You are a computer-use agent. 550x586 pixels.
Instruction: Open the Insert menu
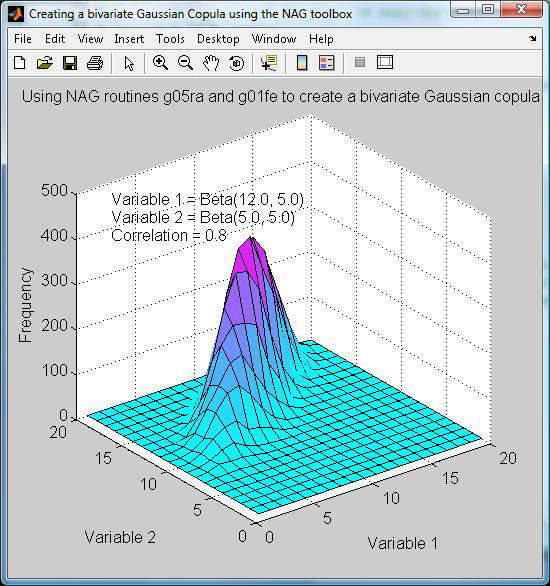pos(129,38)
